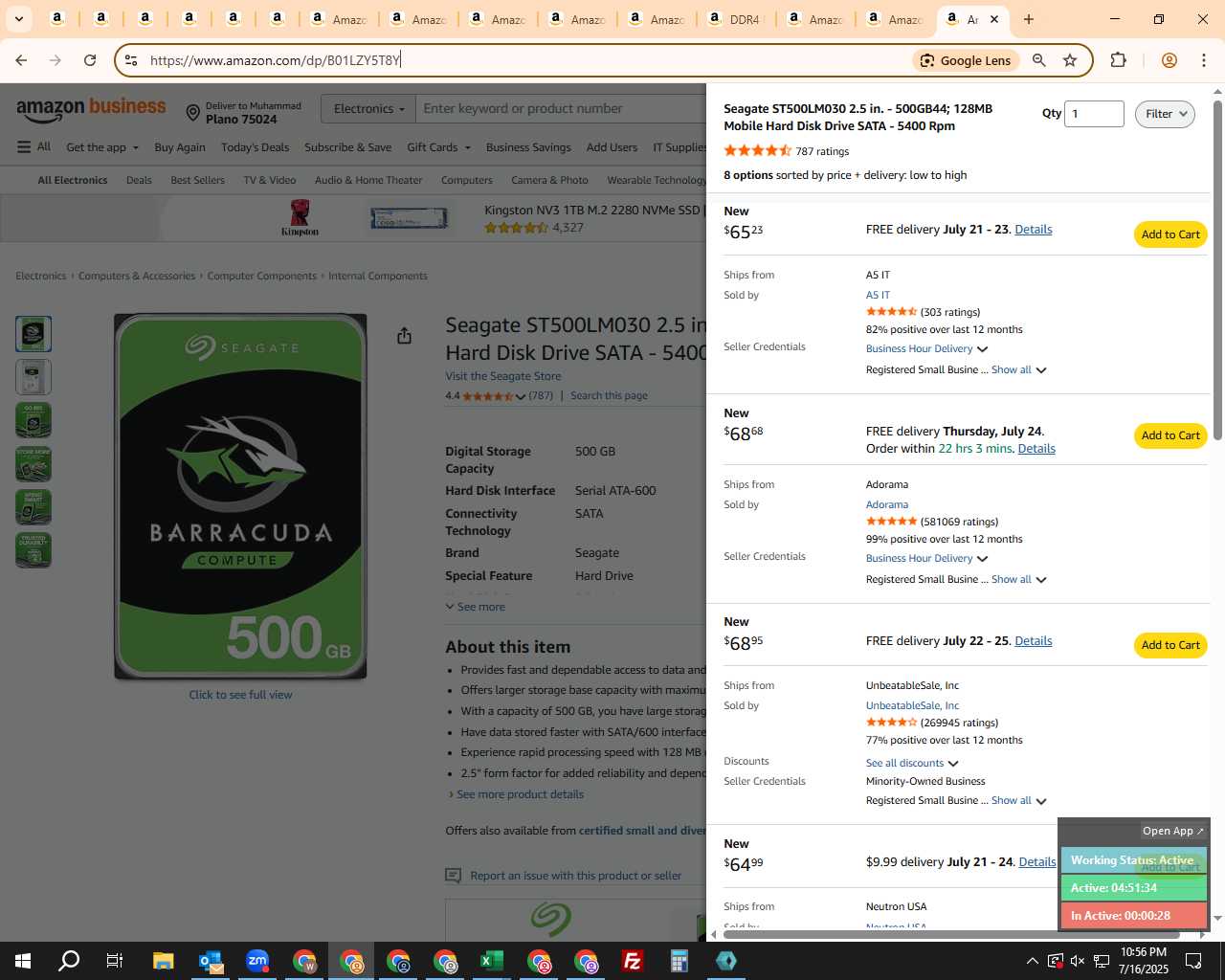Expand Business Hour Delivery for Adorama

tap(926, 558)
